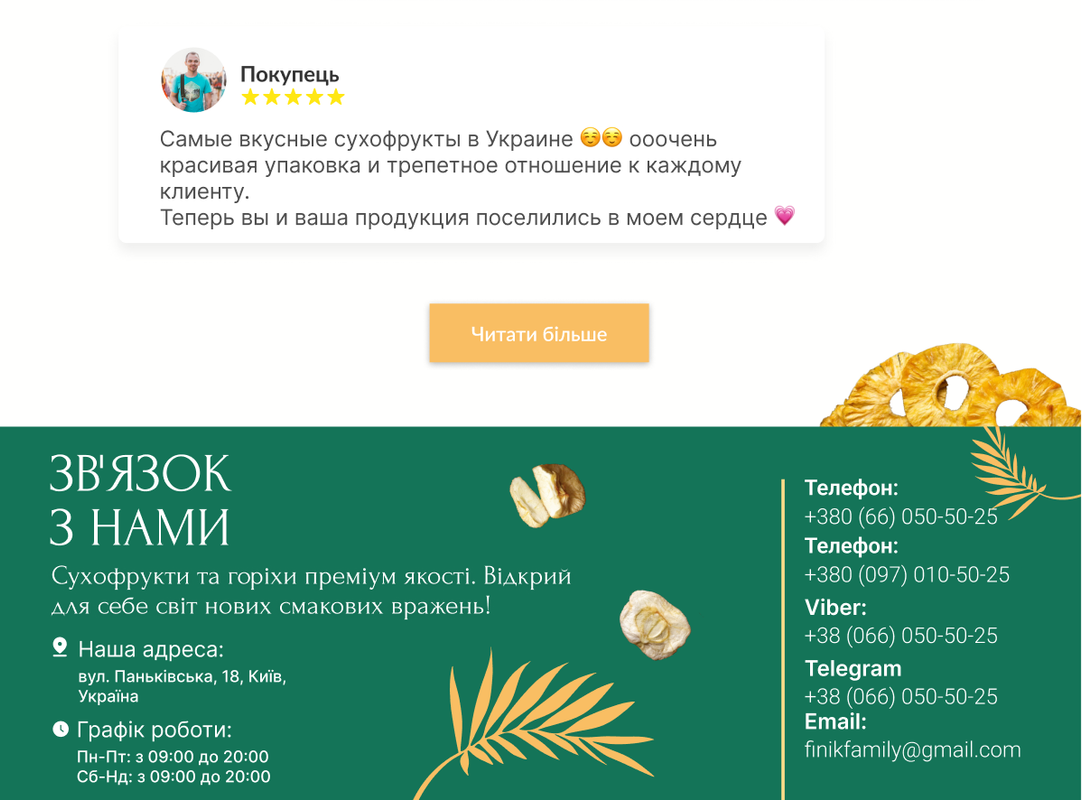The image size is (1082, 800).
Task: Open the email link finikfamily@gmail.com
Action: 912,750
